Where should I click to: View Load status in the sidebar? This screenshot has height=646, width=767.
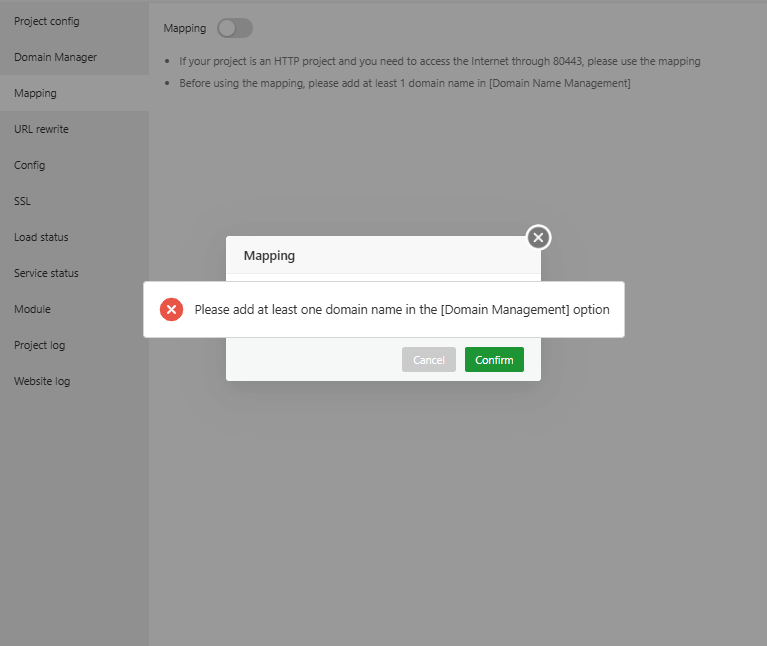[74, 237]
